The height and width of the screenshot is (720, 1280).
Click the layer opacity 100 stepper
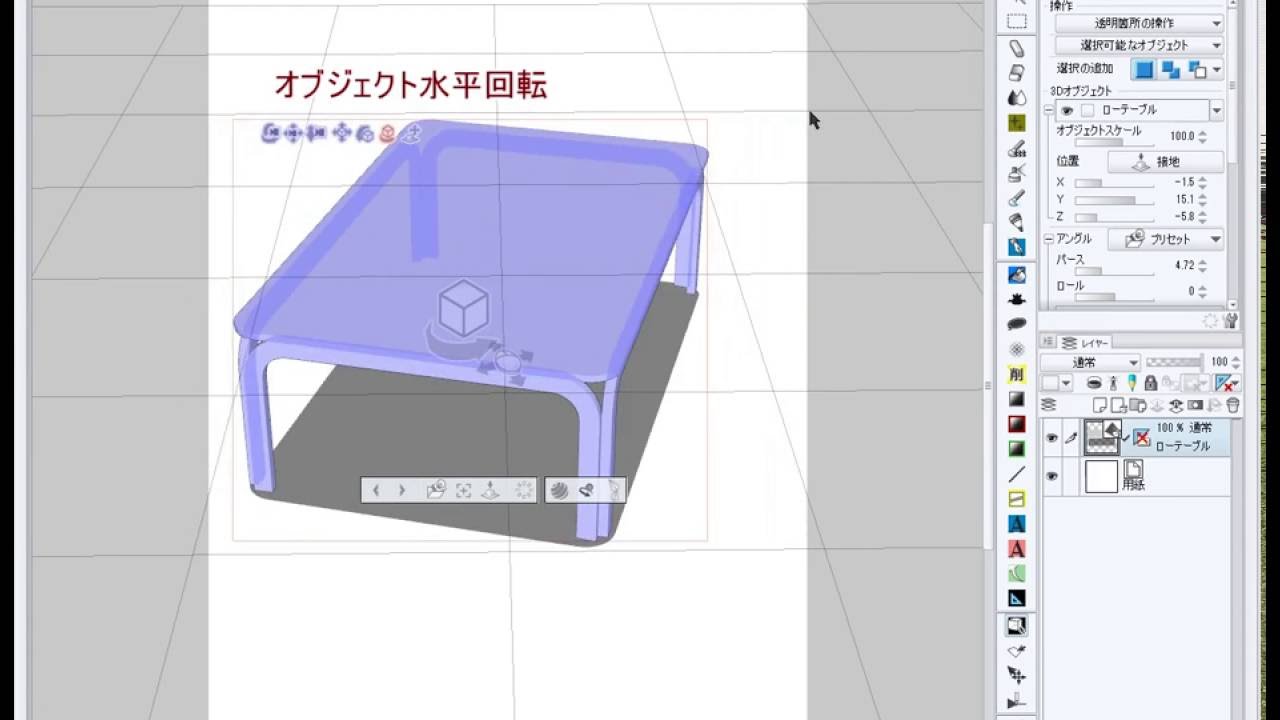point(1237,362)
